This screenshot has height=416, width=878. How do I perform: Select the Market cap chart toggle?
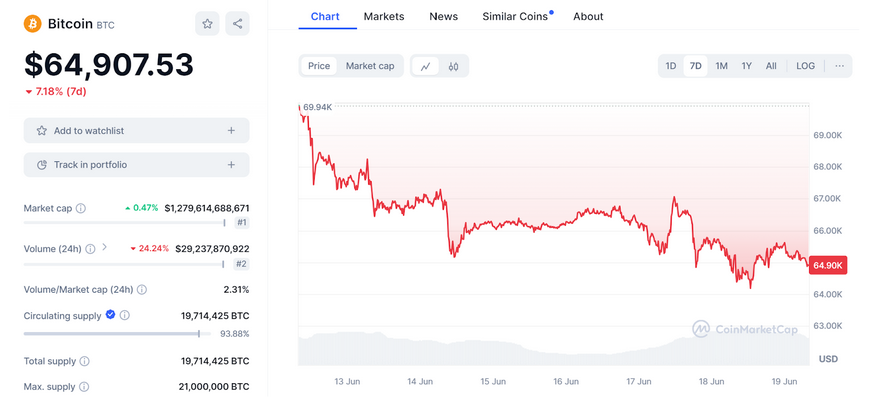(x=370, y=66)
